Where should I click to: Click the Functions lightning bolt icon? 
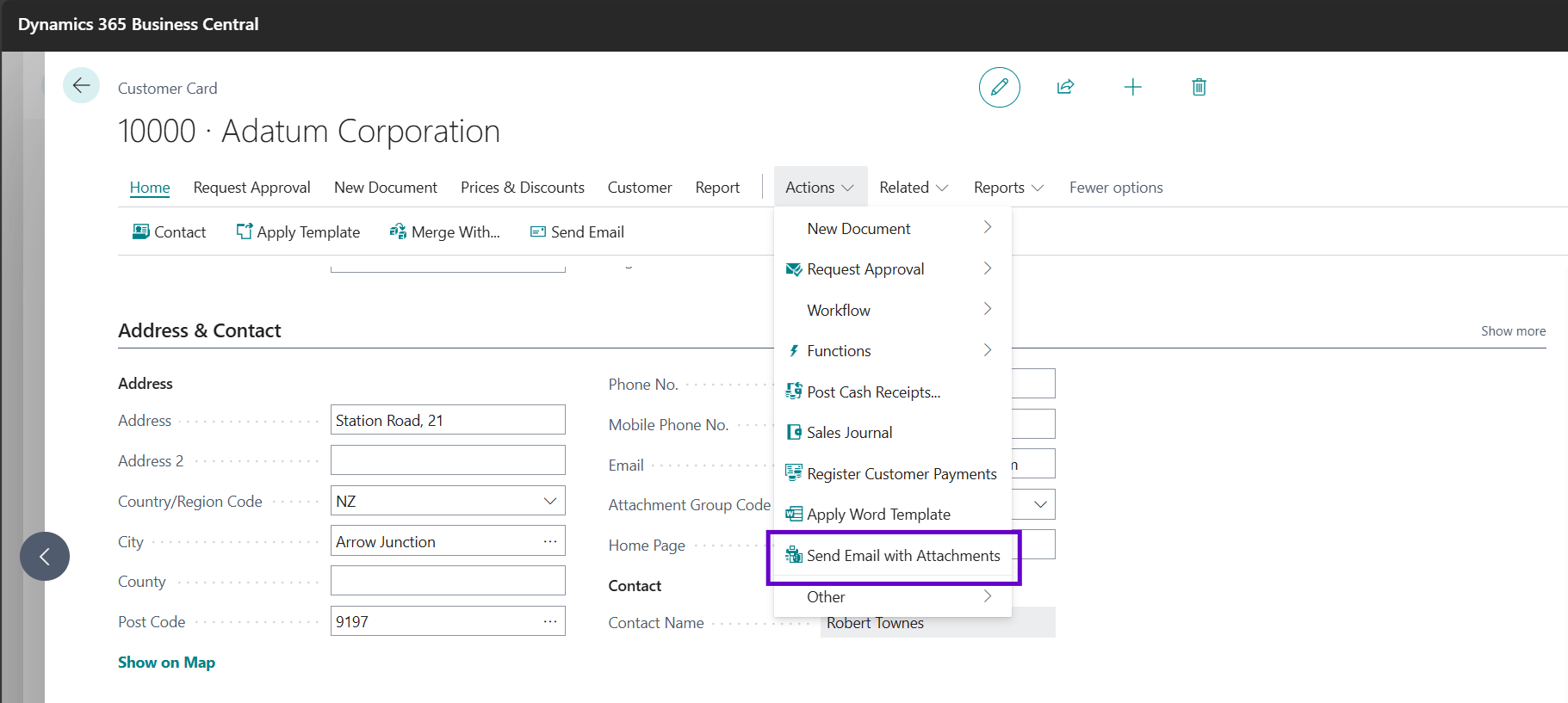click(x=793, y=351)
